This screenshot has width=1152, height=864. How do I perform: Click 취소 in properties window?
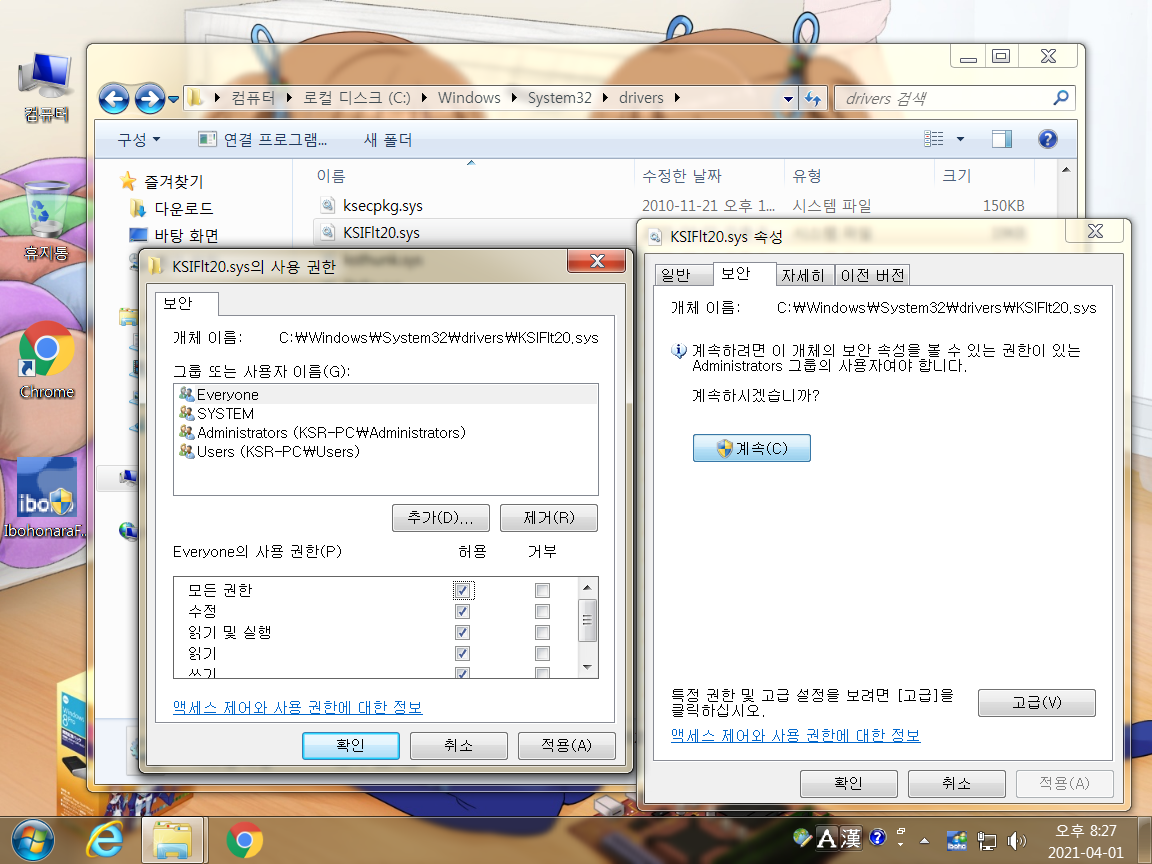[957, 783]
